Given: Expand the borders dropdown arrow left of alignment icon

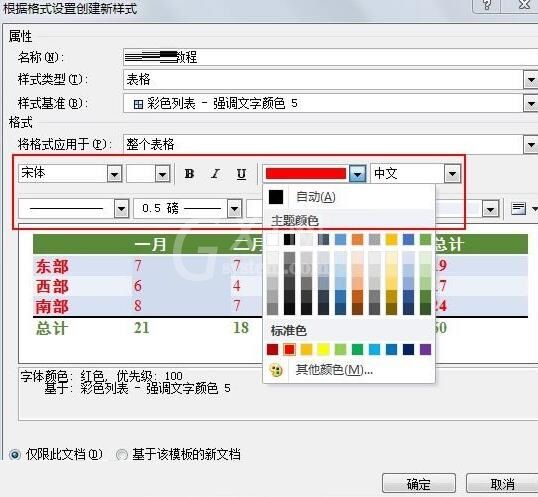Looking at the screenshot, I should (490, 209).
